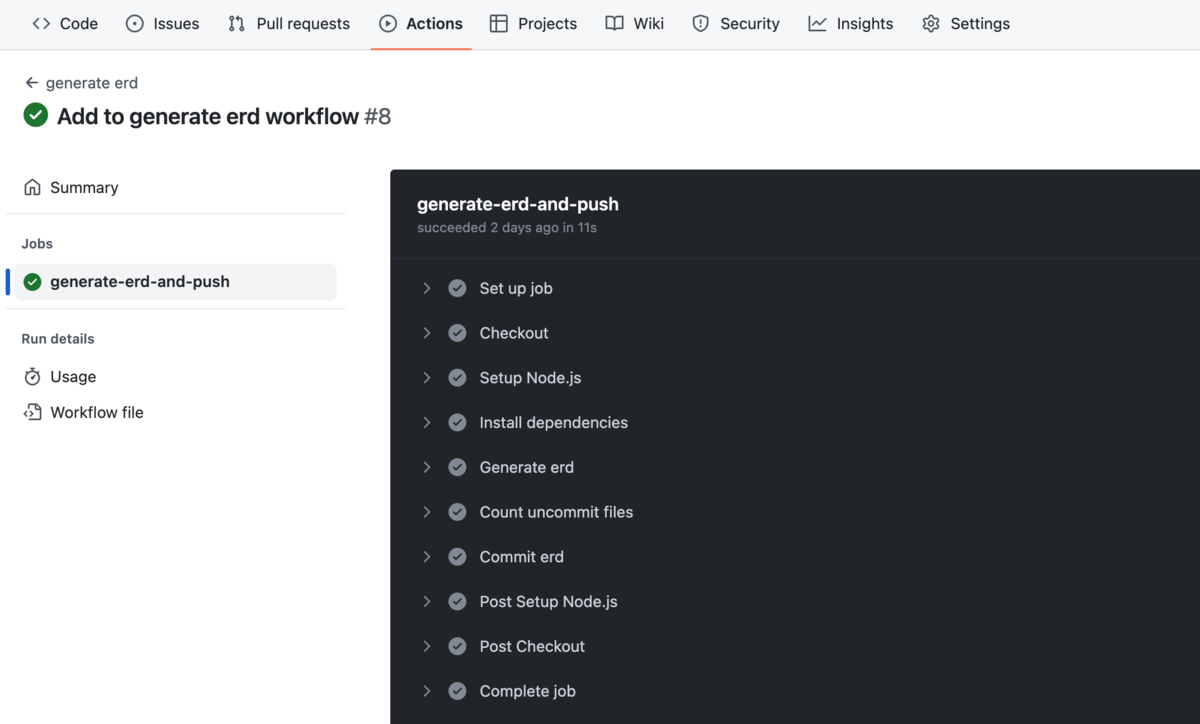
Task: Click the Usage stopwatch icon
Action: [x=32, y=377]
